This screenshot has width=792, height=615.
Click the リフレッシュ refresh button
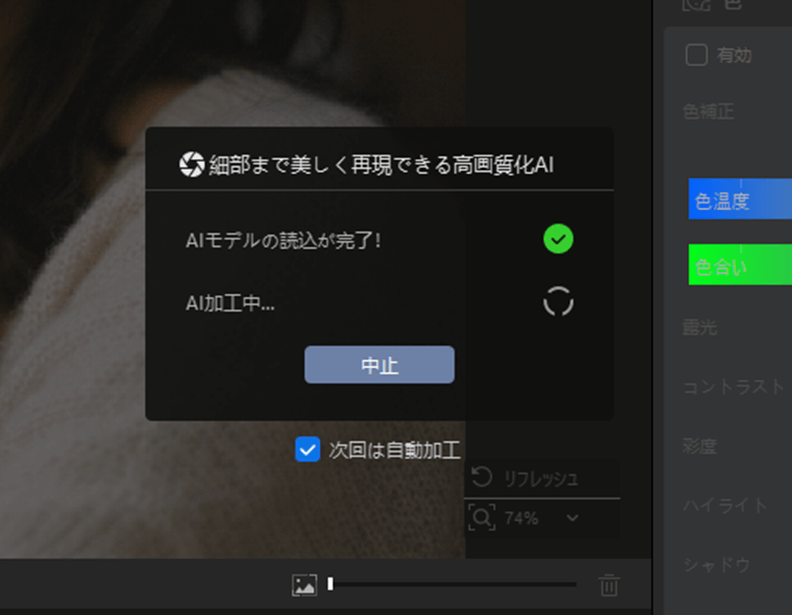tap(525, 478)
